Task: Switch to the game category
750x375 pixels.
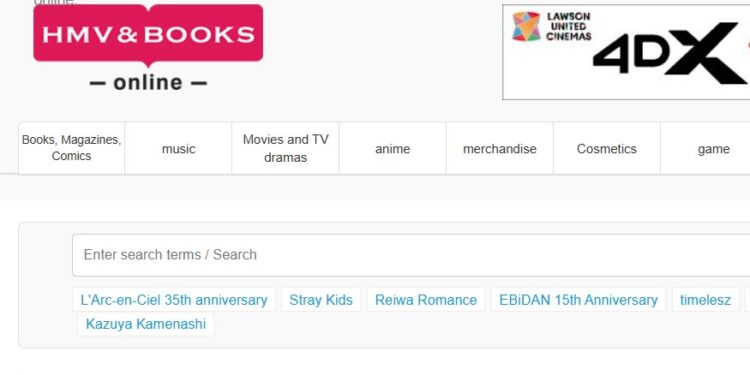Action: pos(706,148)
